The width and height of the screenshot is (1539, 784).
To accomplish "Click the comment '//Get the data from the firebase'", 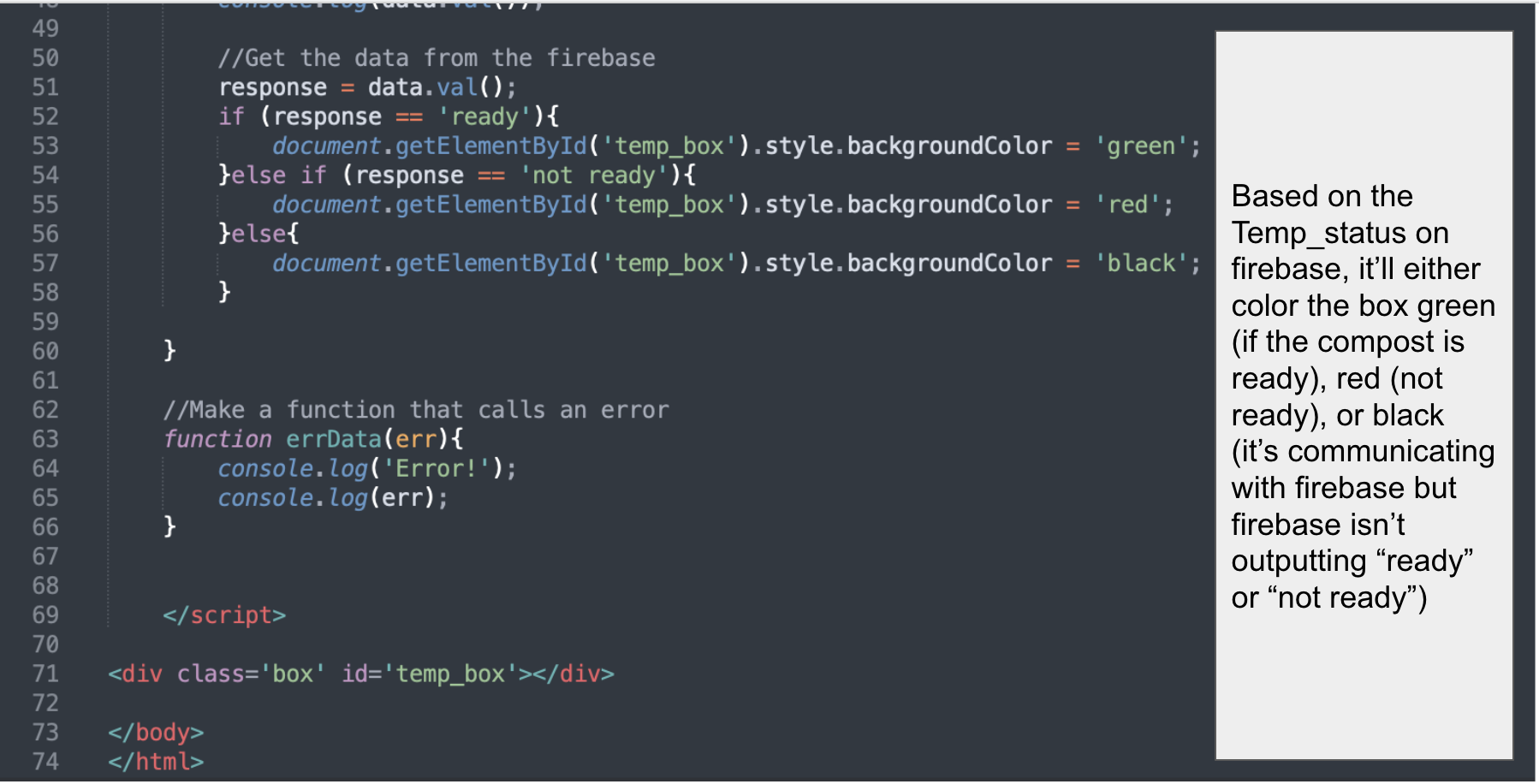I will 437,58.
